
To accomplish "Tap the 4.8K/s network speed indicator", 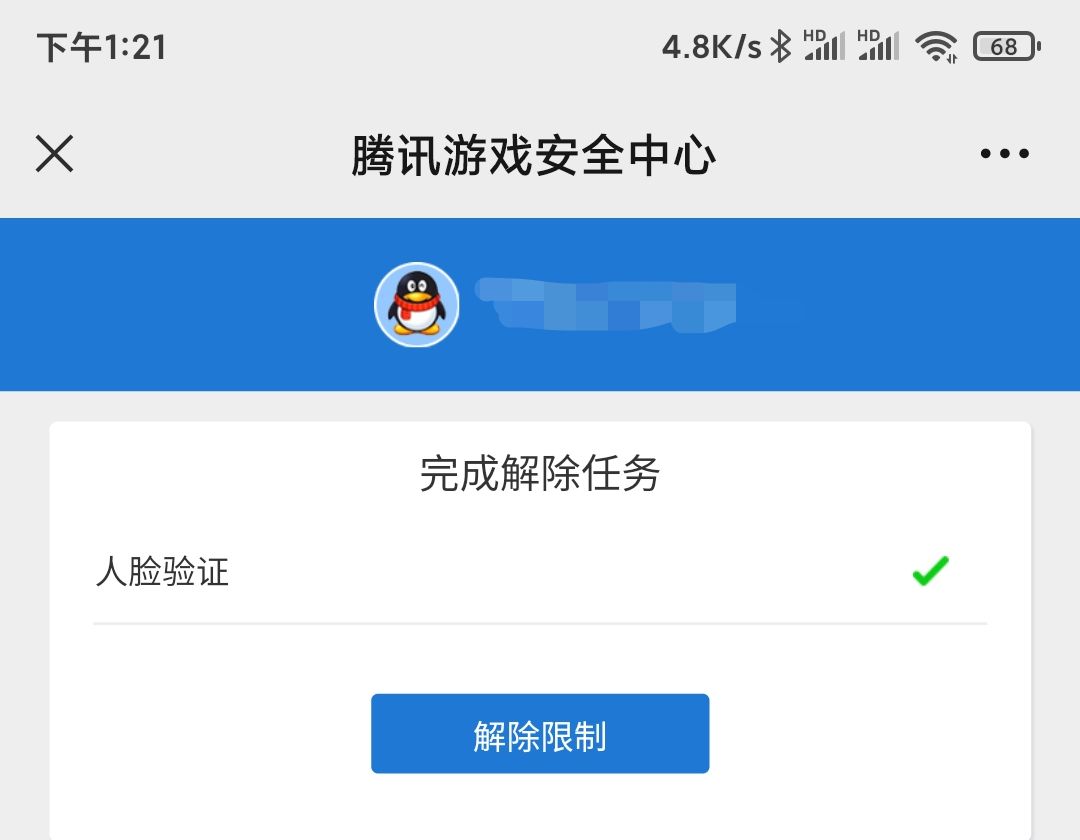I will tap(712, 48).
